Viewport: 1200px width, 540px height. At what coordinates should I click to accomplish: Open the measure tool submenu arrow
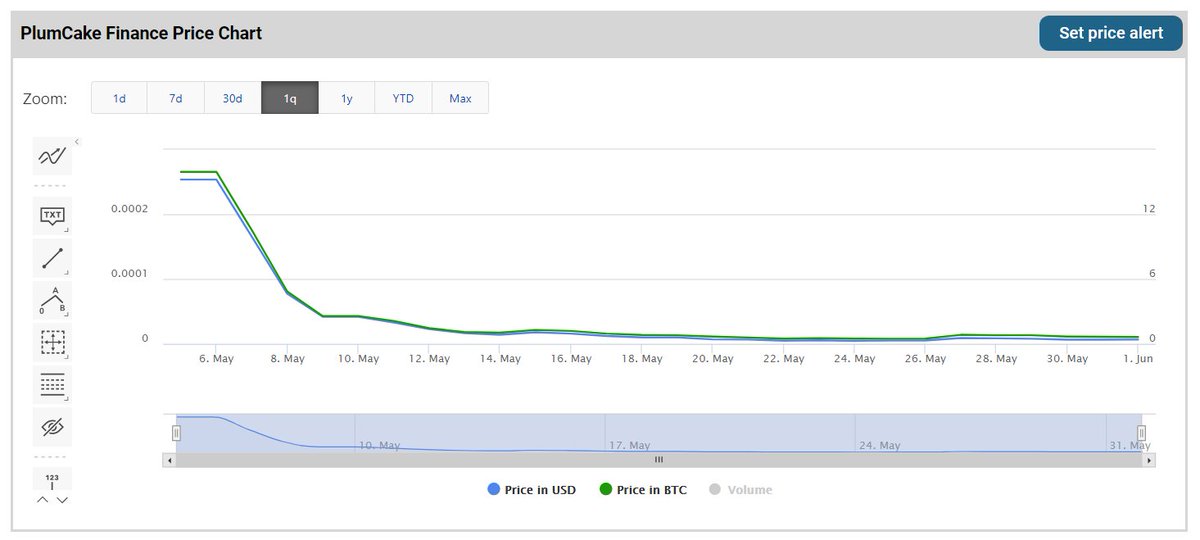(66, 314)
